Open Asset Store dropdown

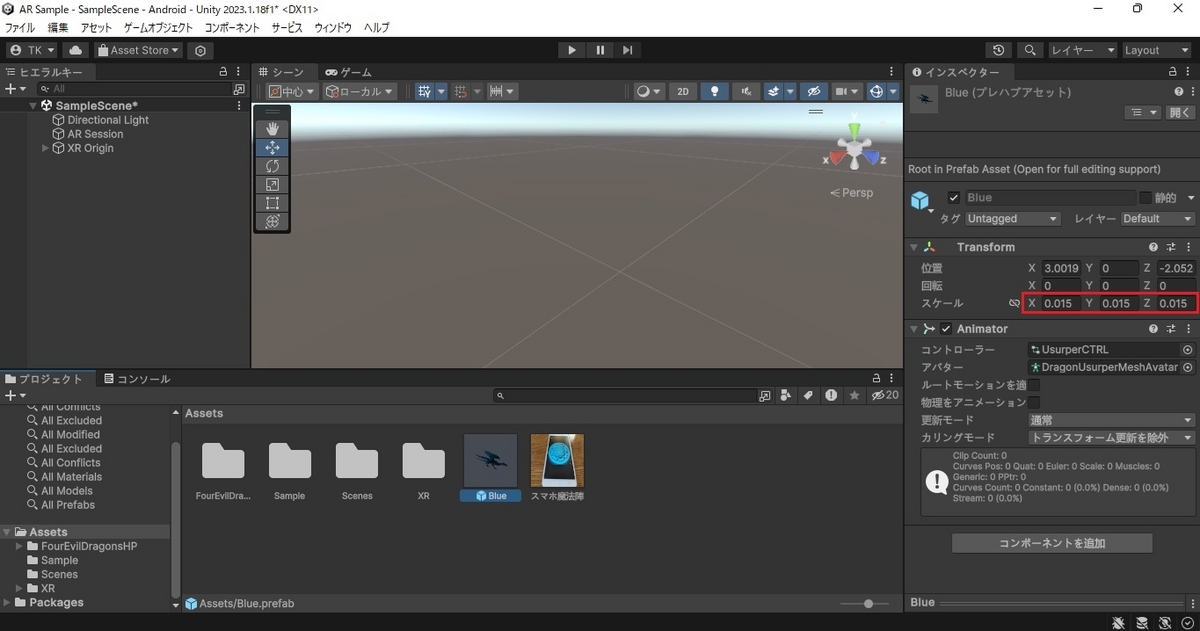point(139,50)
